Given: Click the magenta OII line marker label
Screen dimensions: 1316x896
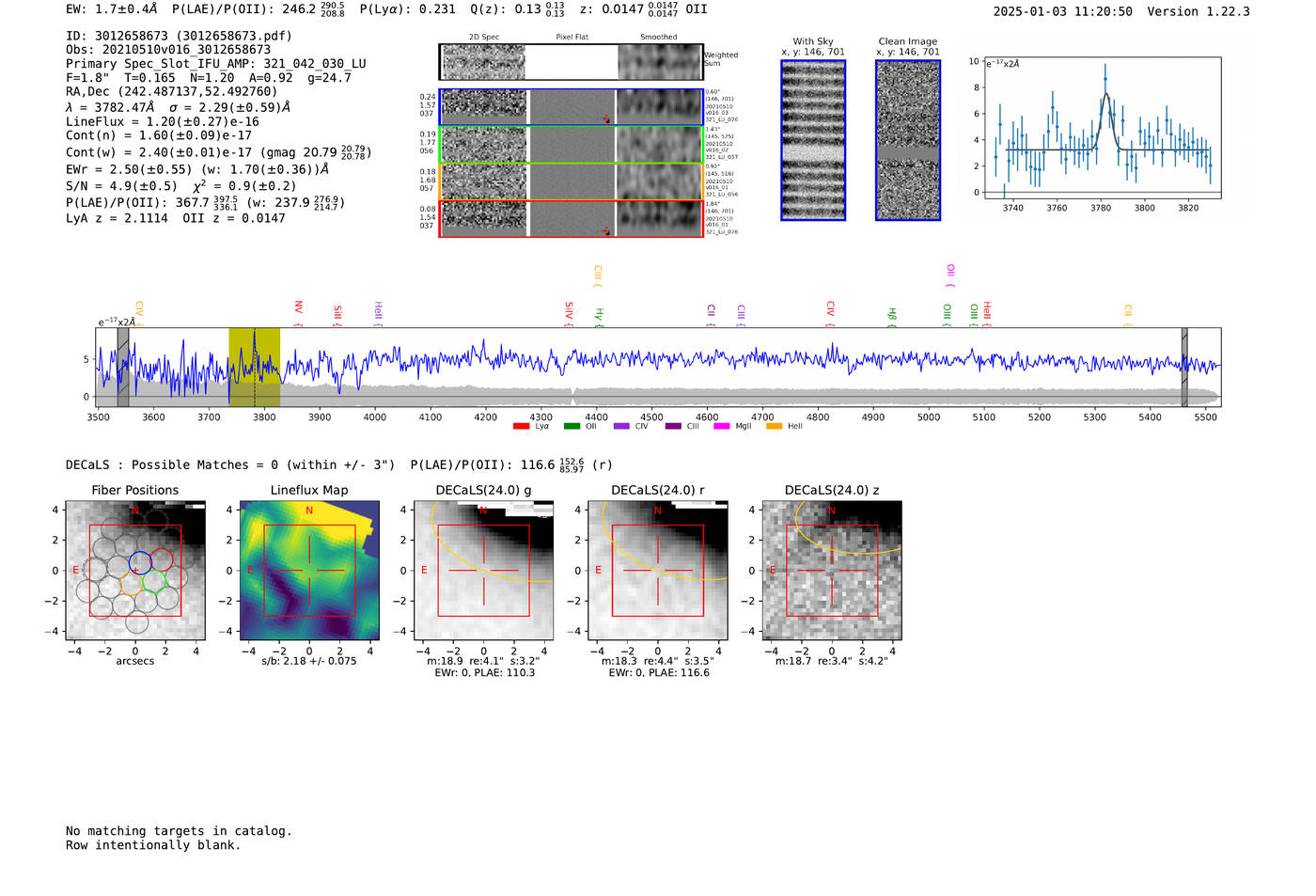Looking at the screenshot, I should tap(950, 275).
